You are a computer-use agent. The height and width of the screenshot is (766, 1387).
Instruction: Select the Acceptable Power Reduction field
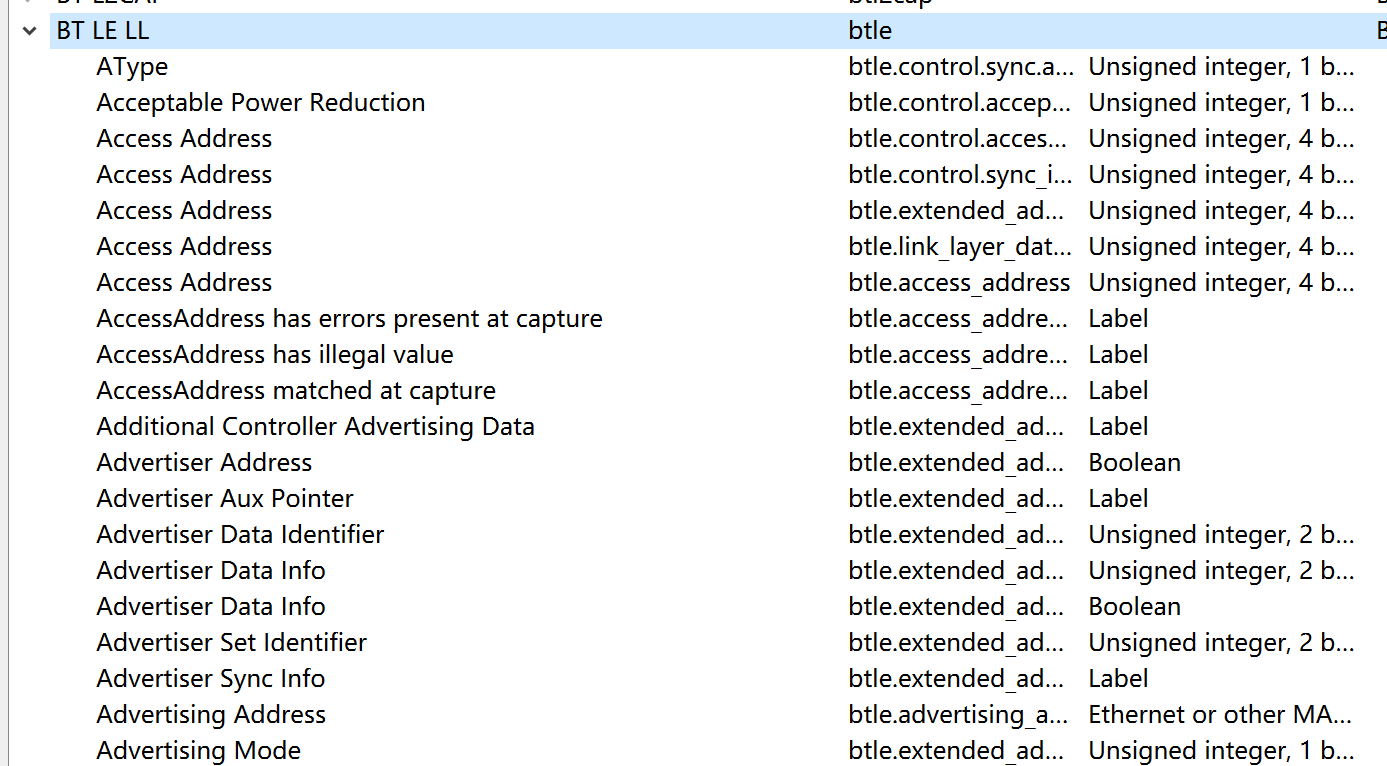tap(260, 102)
